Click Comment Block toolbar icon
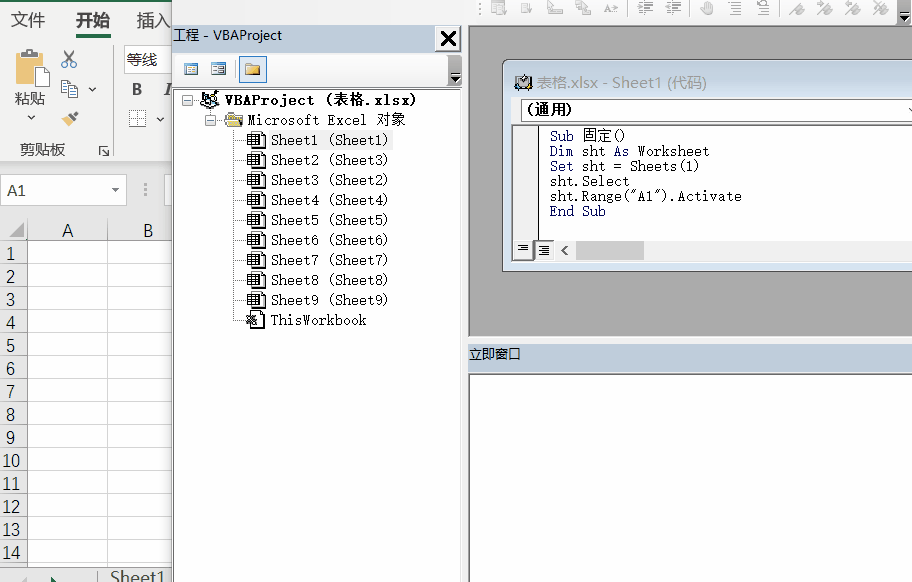The image size is (912, 582). [x=735, y=8]
